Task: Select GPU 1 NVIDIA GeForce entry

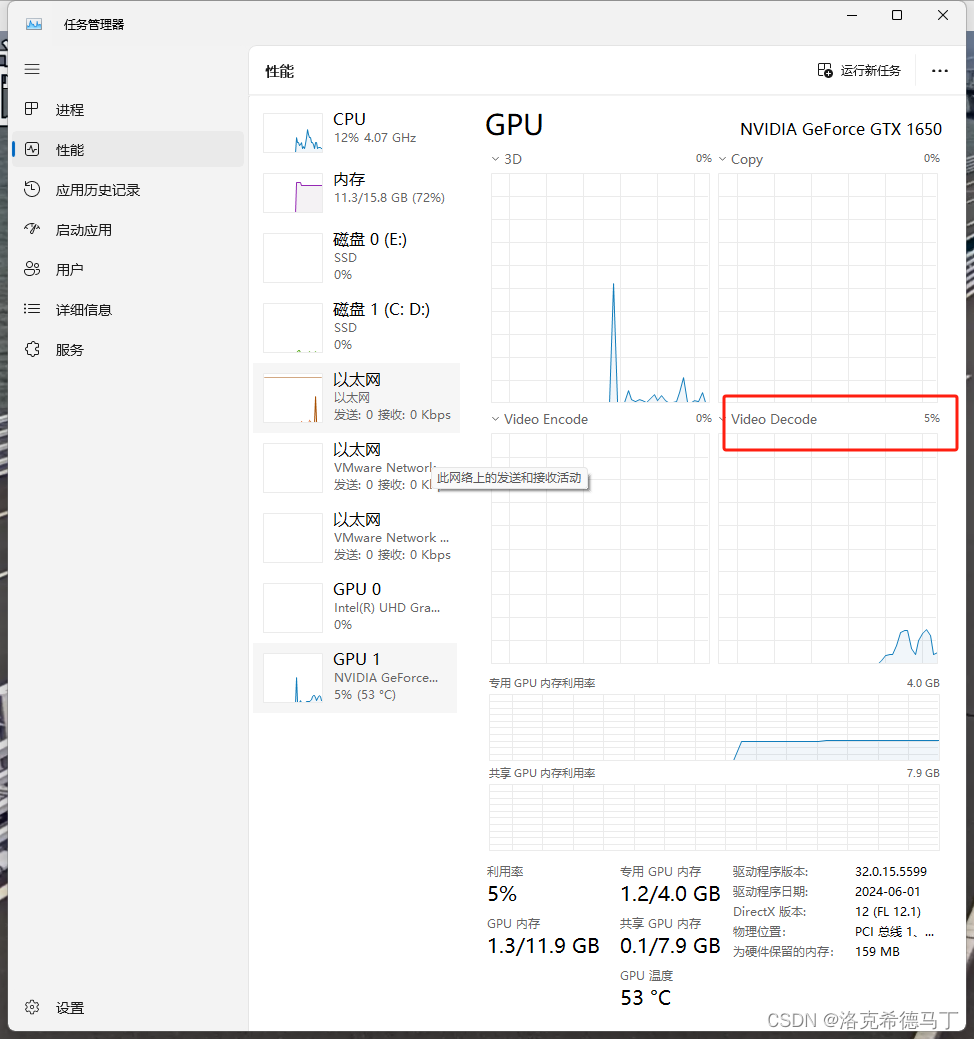Action: coord(355,677)
